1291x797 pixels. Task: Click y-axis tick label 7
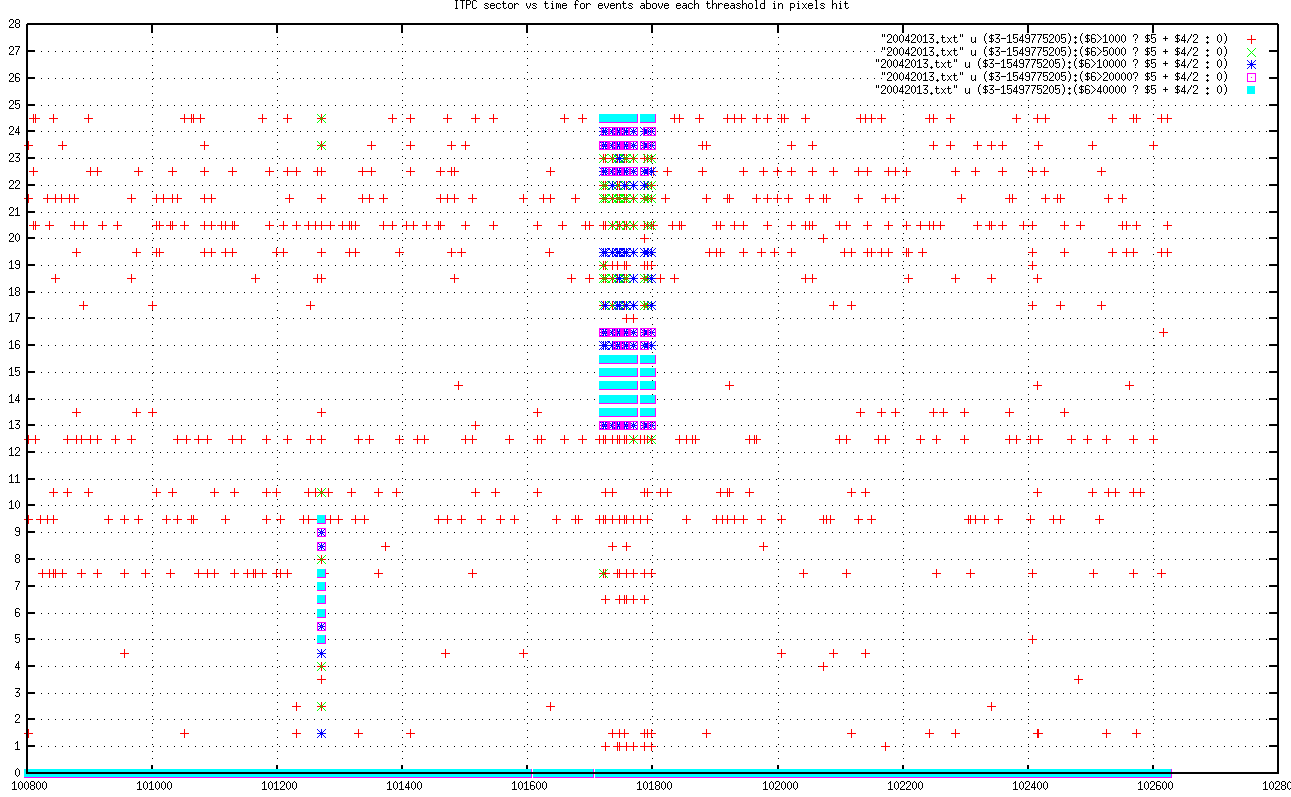(17, 586)
